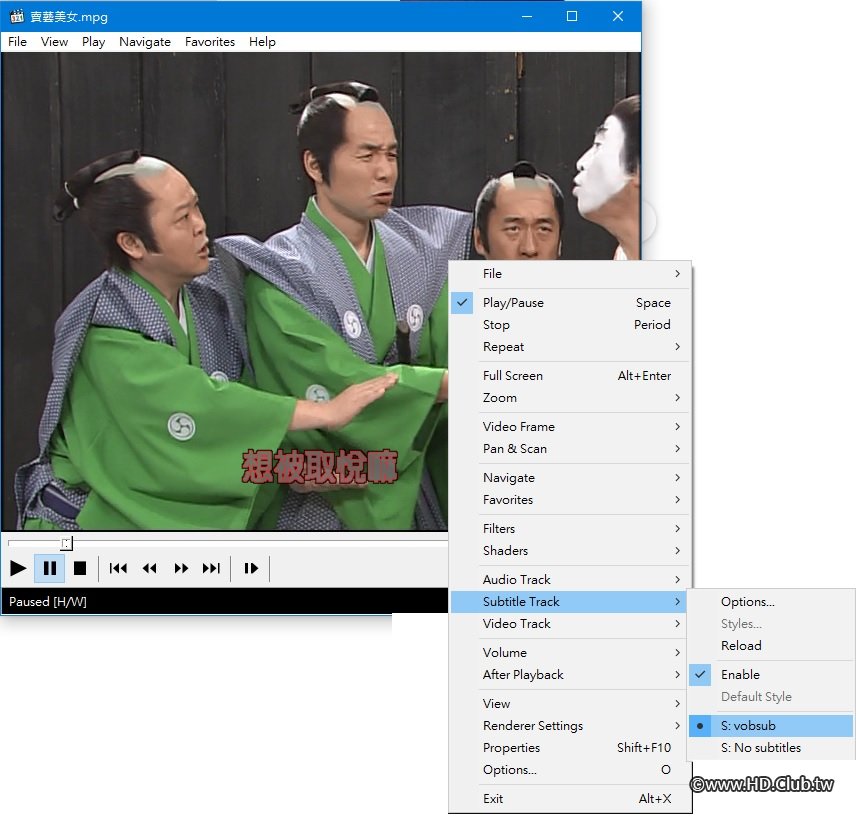Click the Stop square button
856x818 pixels.
[80, 568]
